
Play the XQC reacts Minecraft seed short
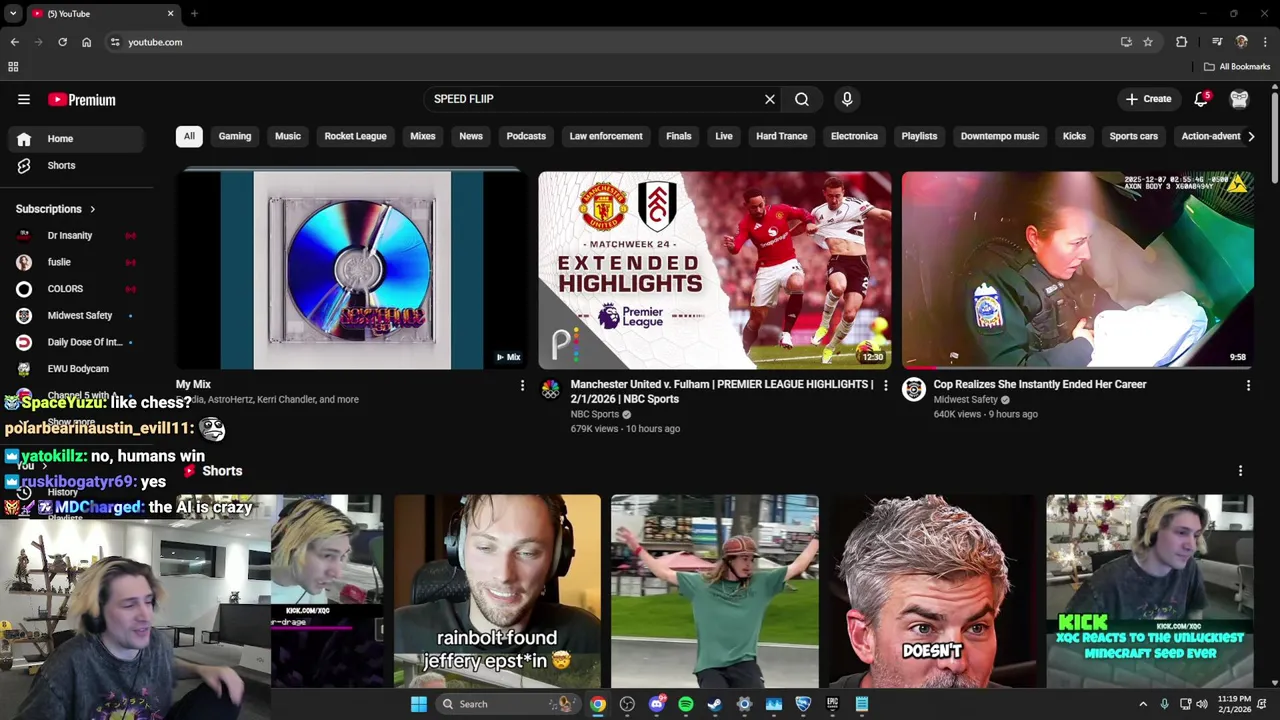pos(1150,591)
